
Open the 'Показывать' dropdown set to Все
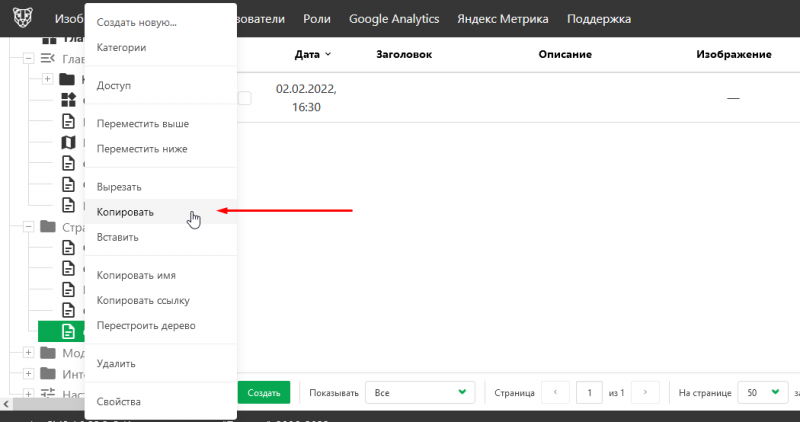click(419, 393)
